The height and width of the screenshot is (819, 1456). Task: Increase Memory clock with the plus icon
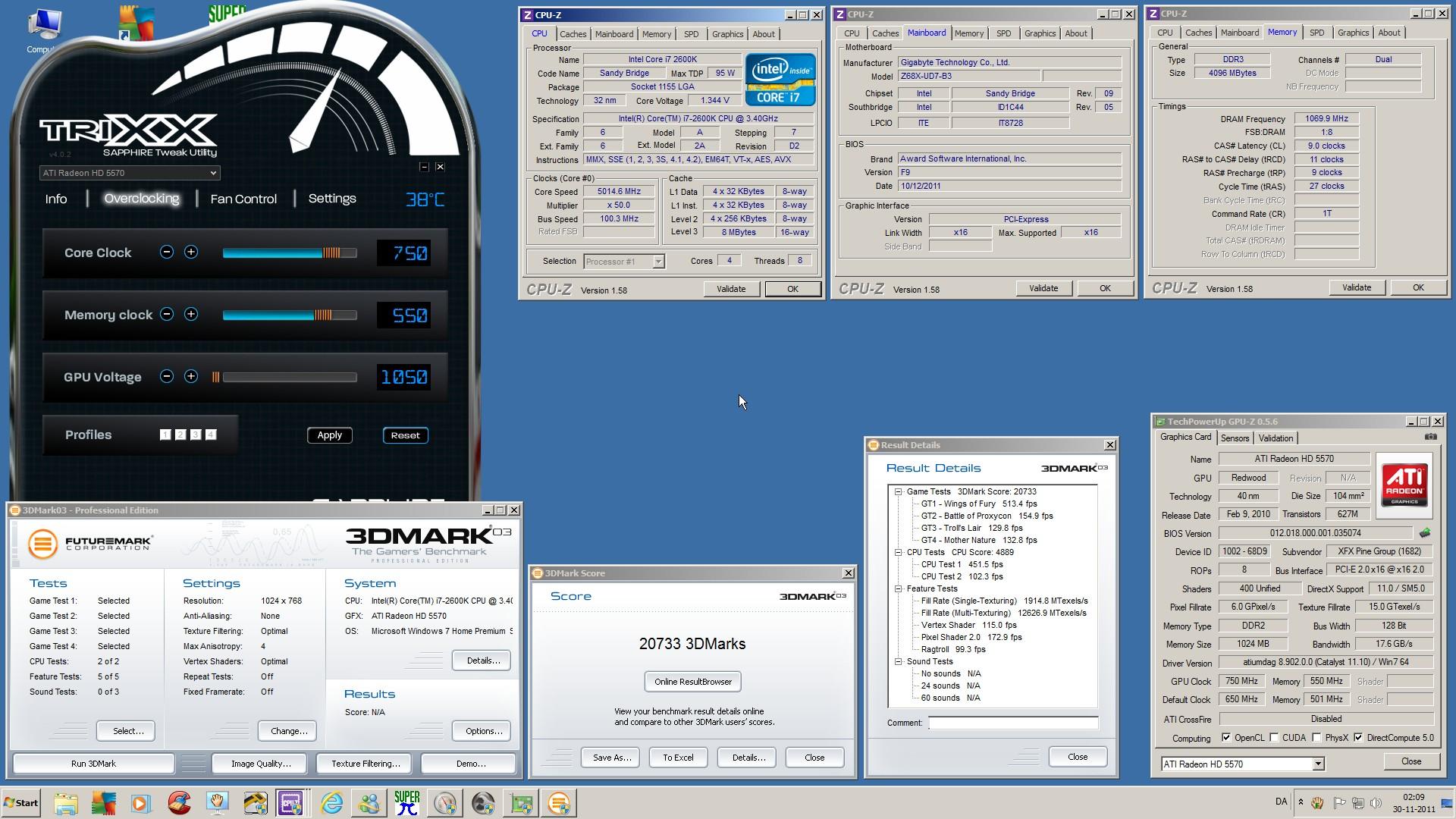tap(191, 314)
